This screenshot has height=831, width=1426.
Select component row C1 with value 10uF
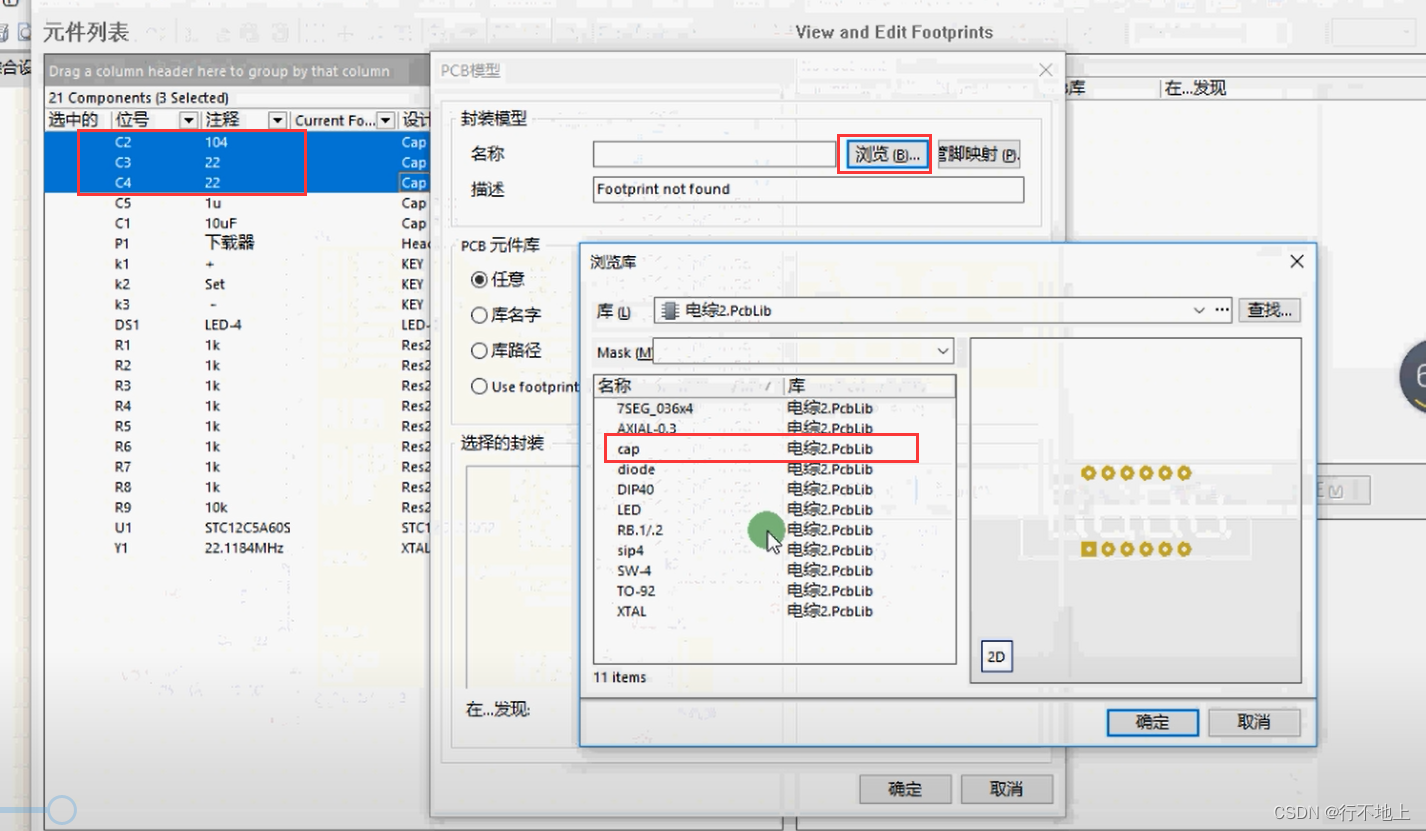tap(239, 223)
